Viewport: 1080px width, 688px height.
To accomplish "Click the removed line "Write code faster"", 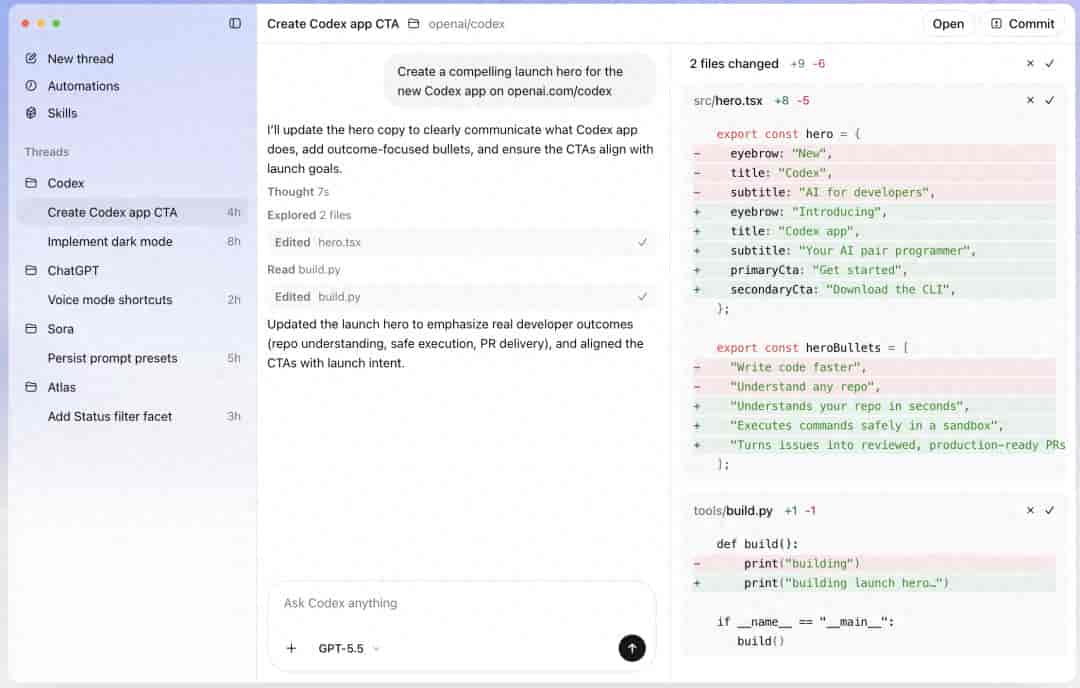I will [x=873, y=367].
